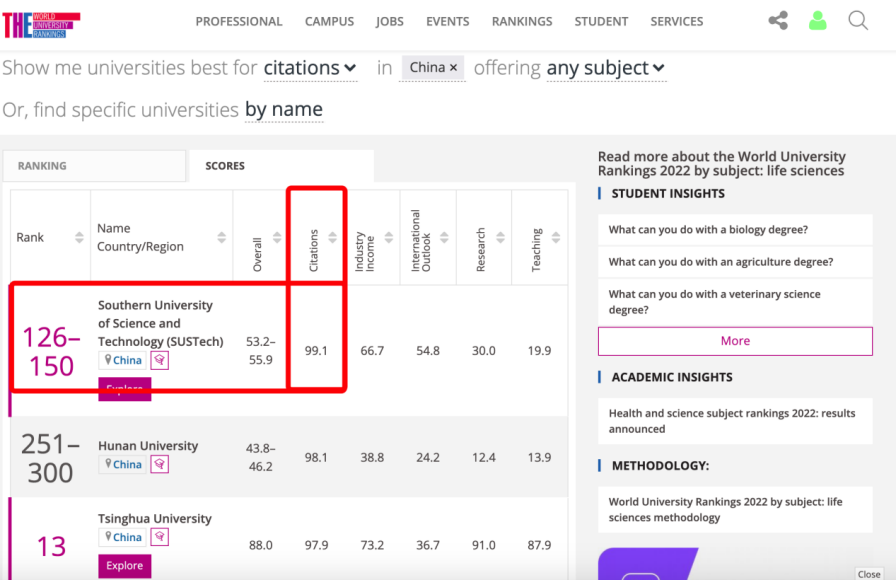Select Tsinghua citations score 97.9
Image resolution: width=896 pixels, height=580 pixels.
316,545
